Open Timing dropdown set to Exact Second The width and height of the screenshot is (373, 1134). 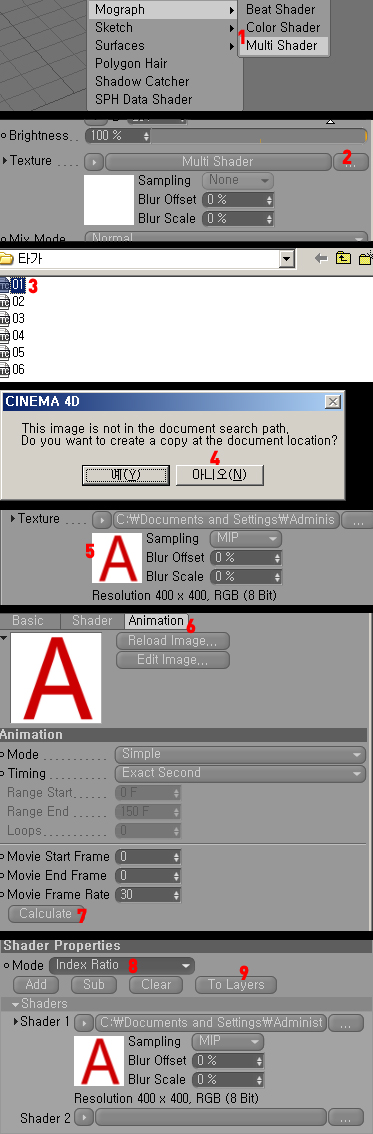click(x=240, y=773)
